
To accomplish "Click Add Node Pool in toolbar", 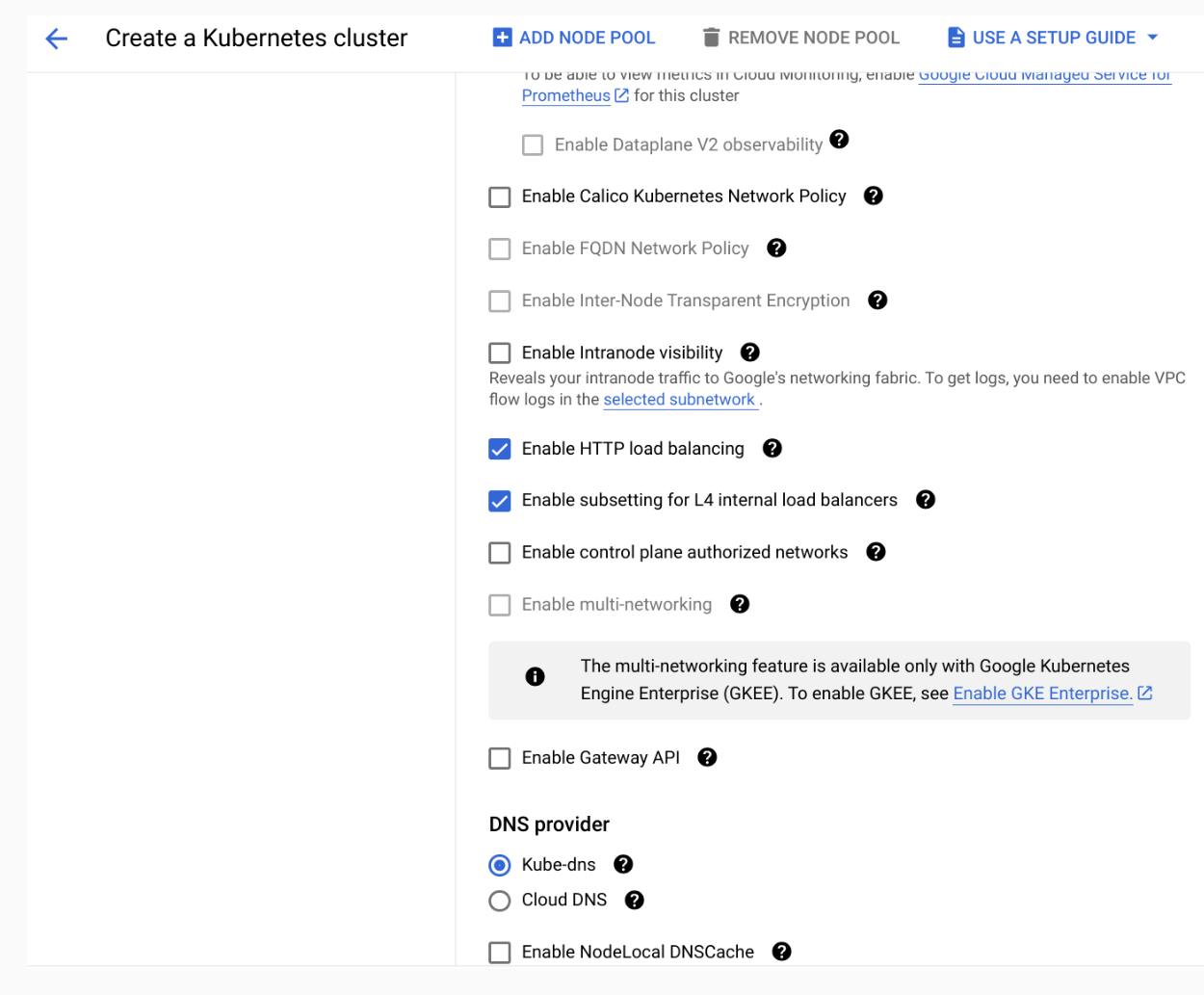I will click(574, 38).
